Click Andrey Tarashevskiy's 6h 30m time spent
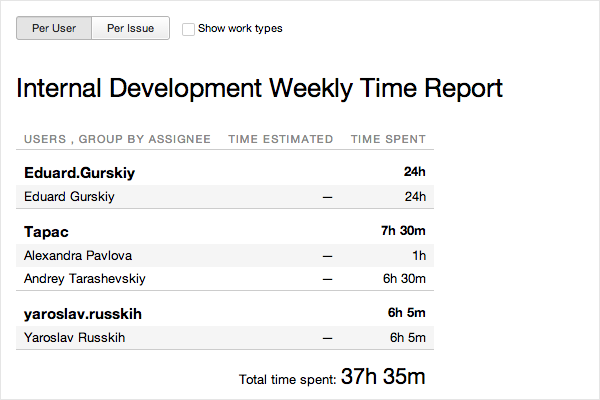Screen dimensions: 600x400 coord(404,278)
